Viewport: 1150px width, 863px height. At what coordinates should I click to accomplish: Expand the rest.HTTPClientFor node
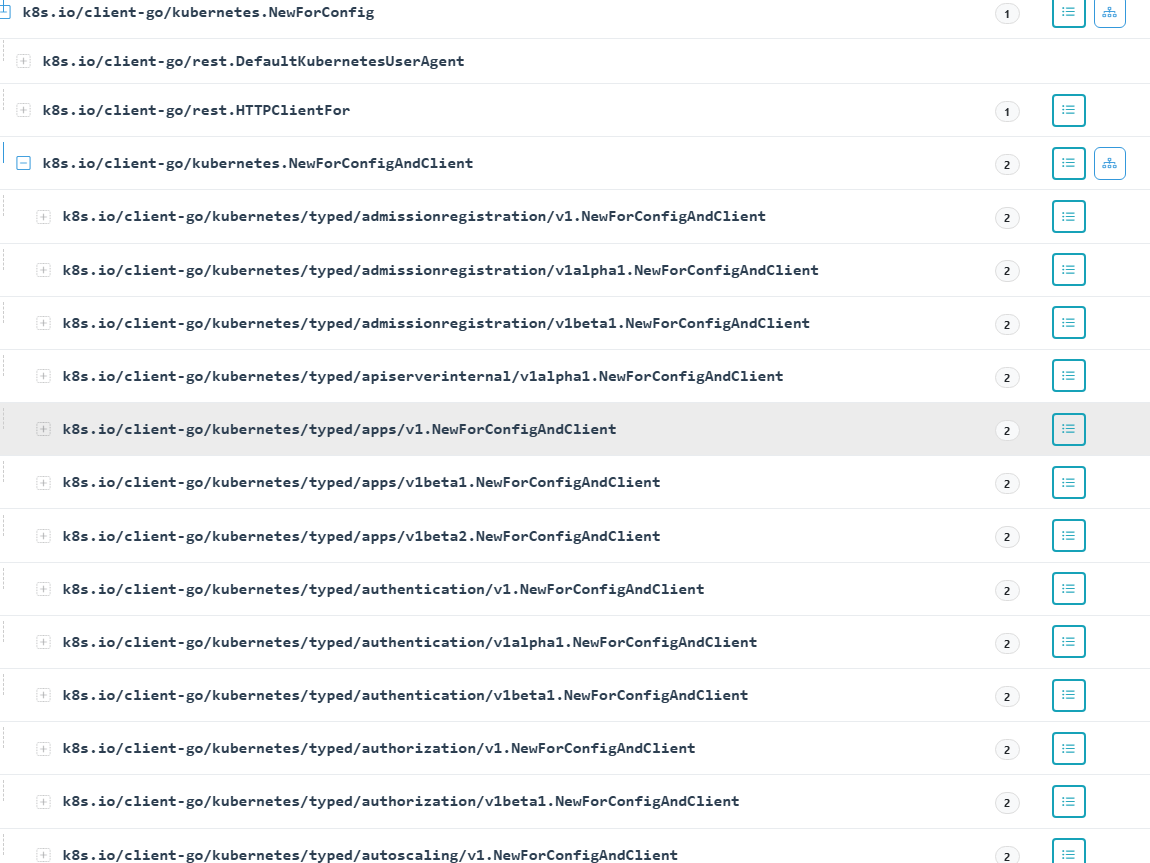(x=24, y=110)
